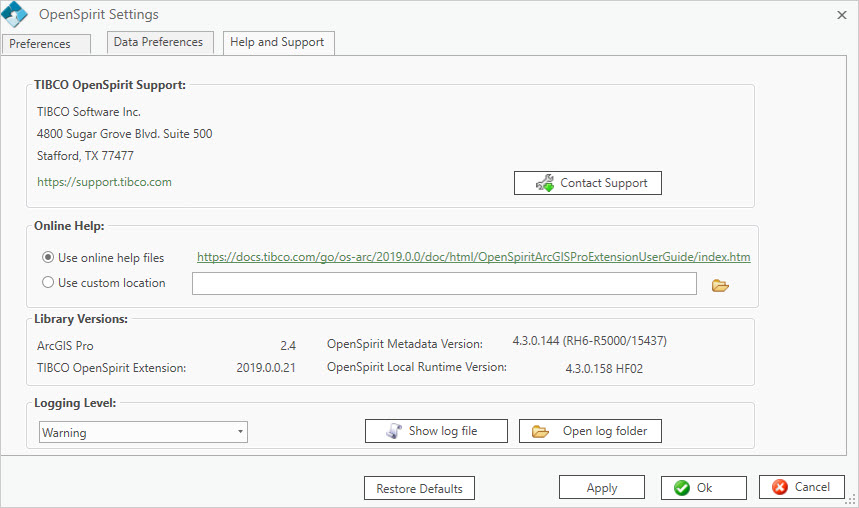Switch to the Preferences tab
The width and height of the screenshot is (859, 508).
47,44
